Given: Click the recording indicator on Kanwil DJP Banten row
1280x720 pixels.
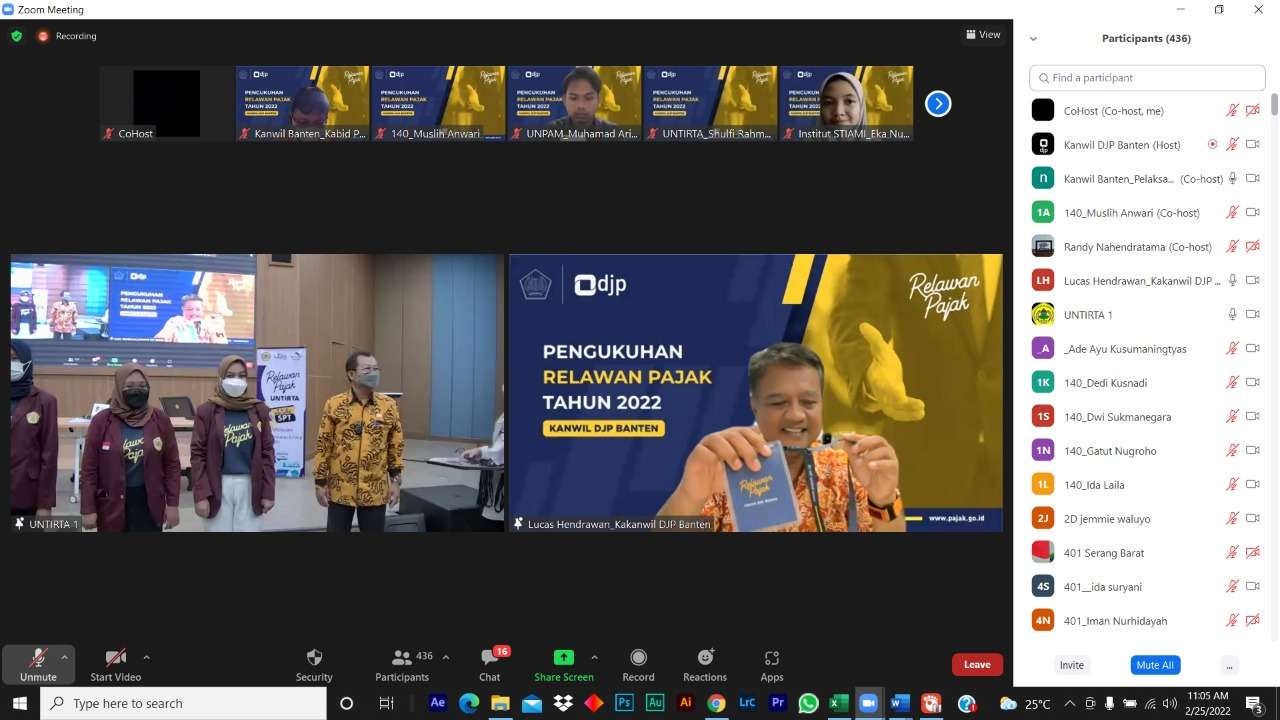Looking at the screenshot, I should (1212, 144).
